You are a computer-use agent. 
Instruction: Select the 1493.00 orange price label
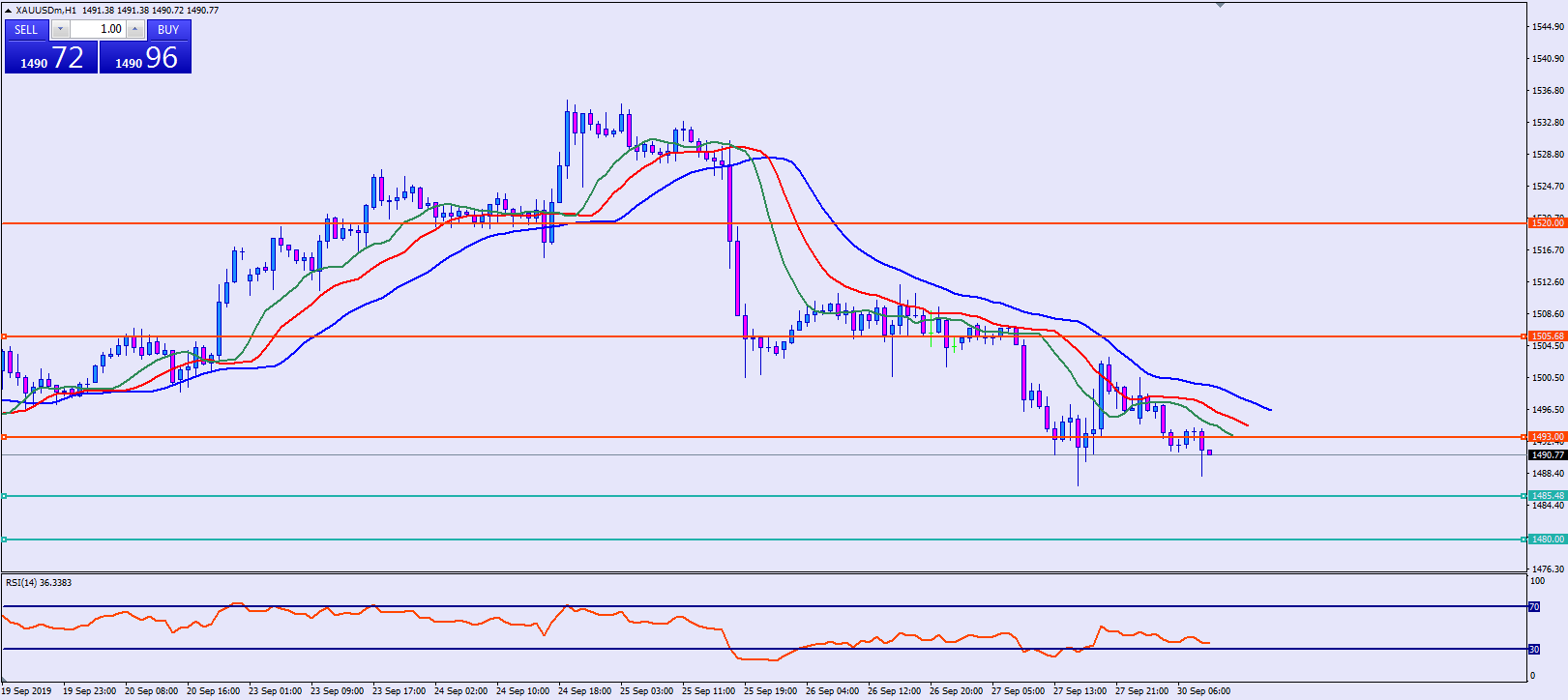click(x=1547, y=437)
